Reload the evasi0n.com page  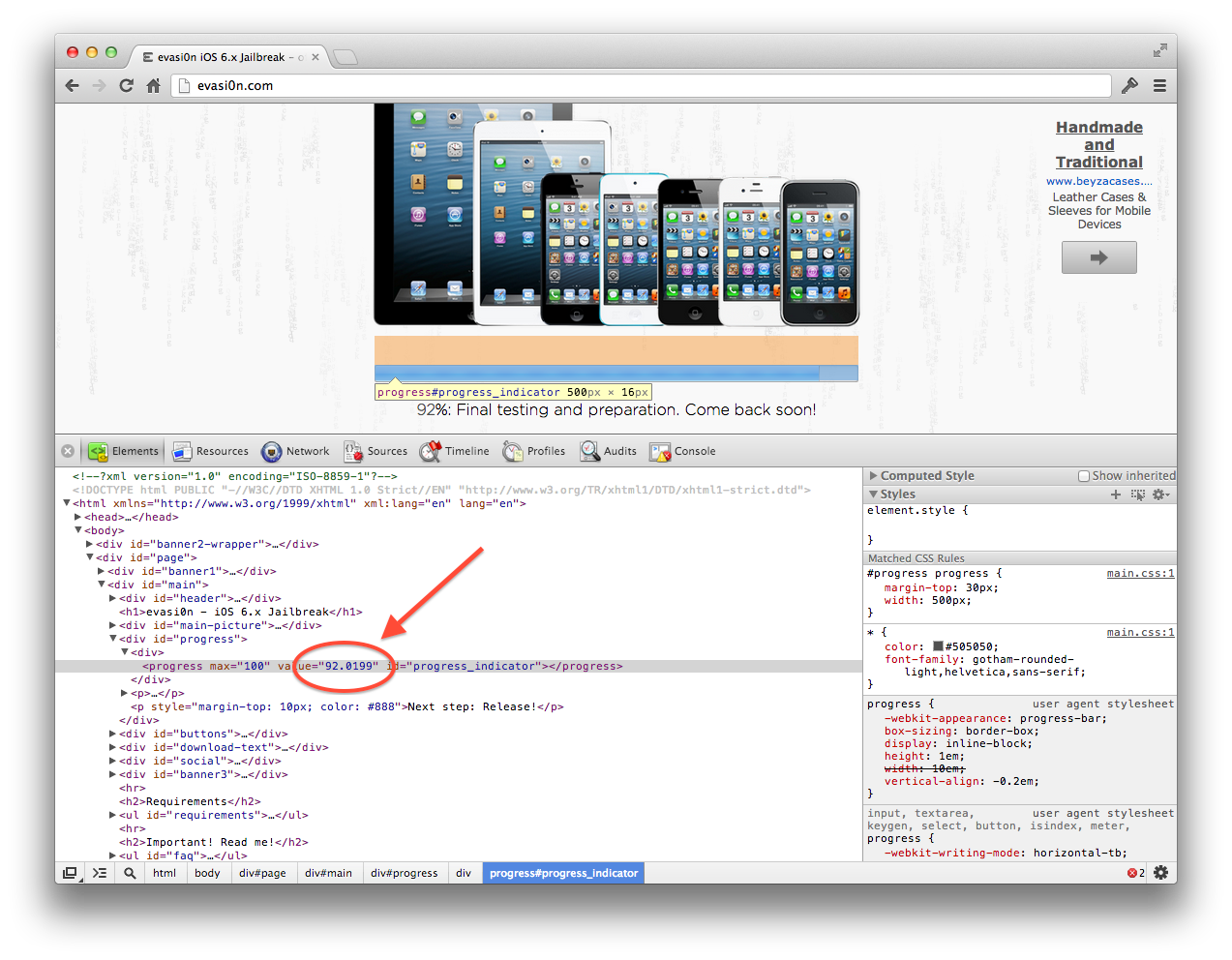tap(126, 85)
